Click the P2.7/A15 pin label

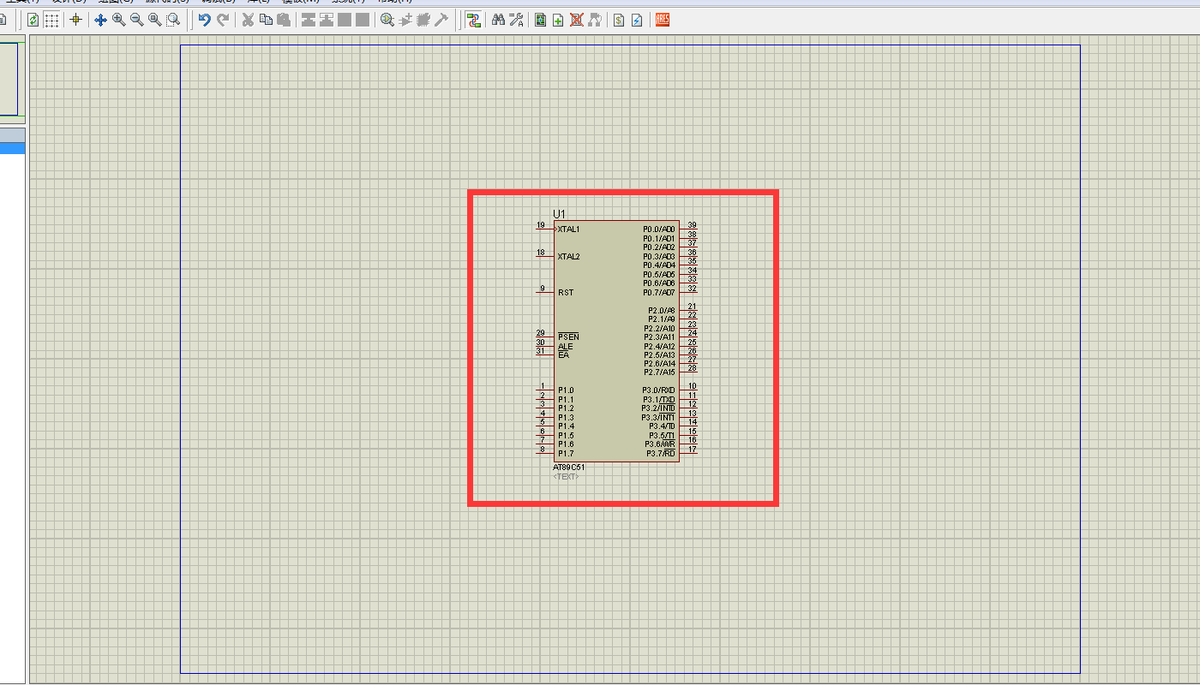point(661,373)
